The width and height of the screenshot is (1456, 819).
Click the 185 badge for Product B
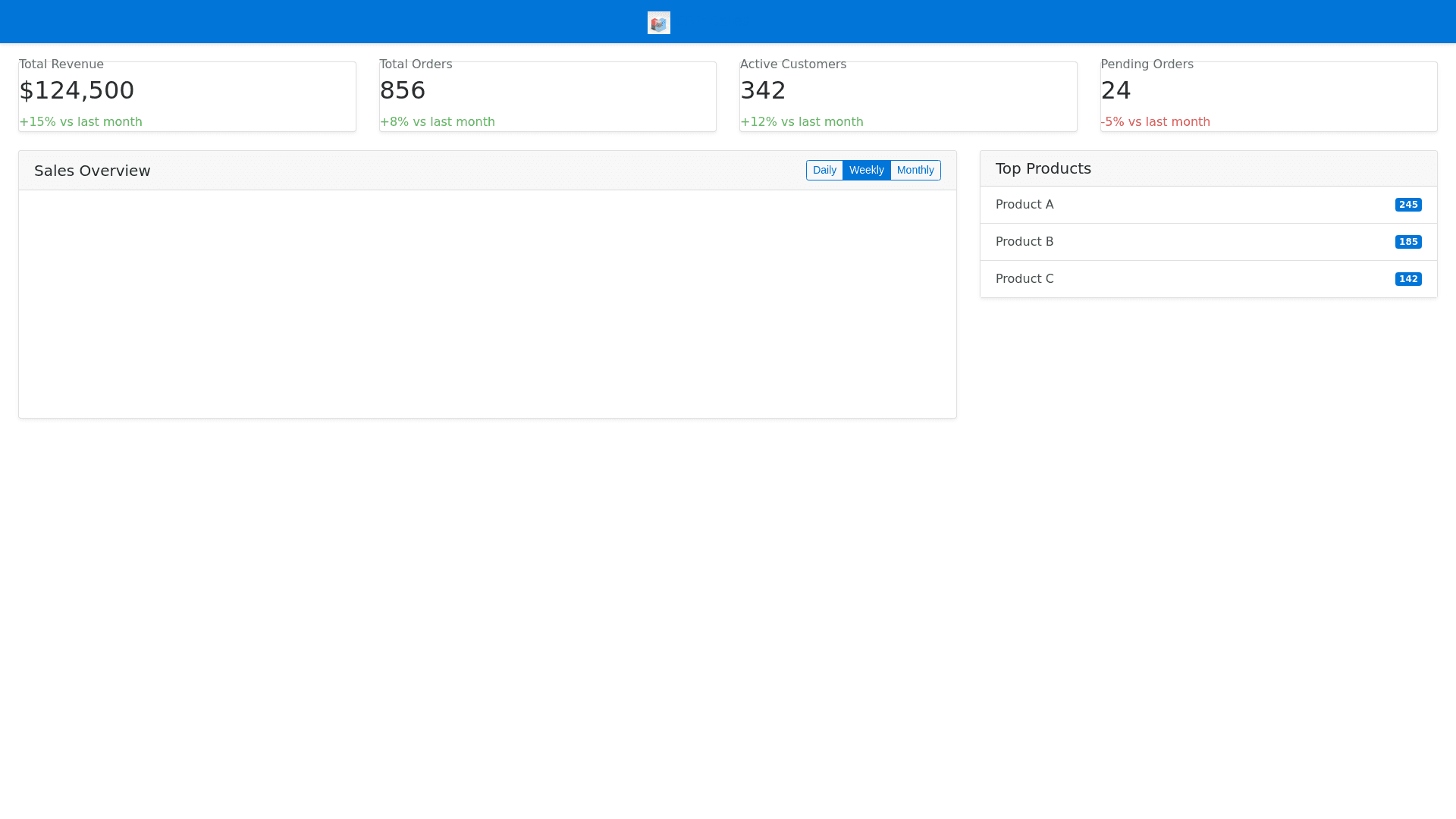1407,242
